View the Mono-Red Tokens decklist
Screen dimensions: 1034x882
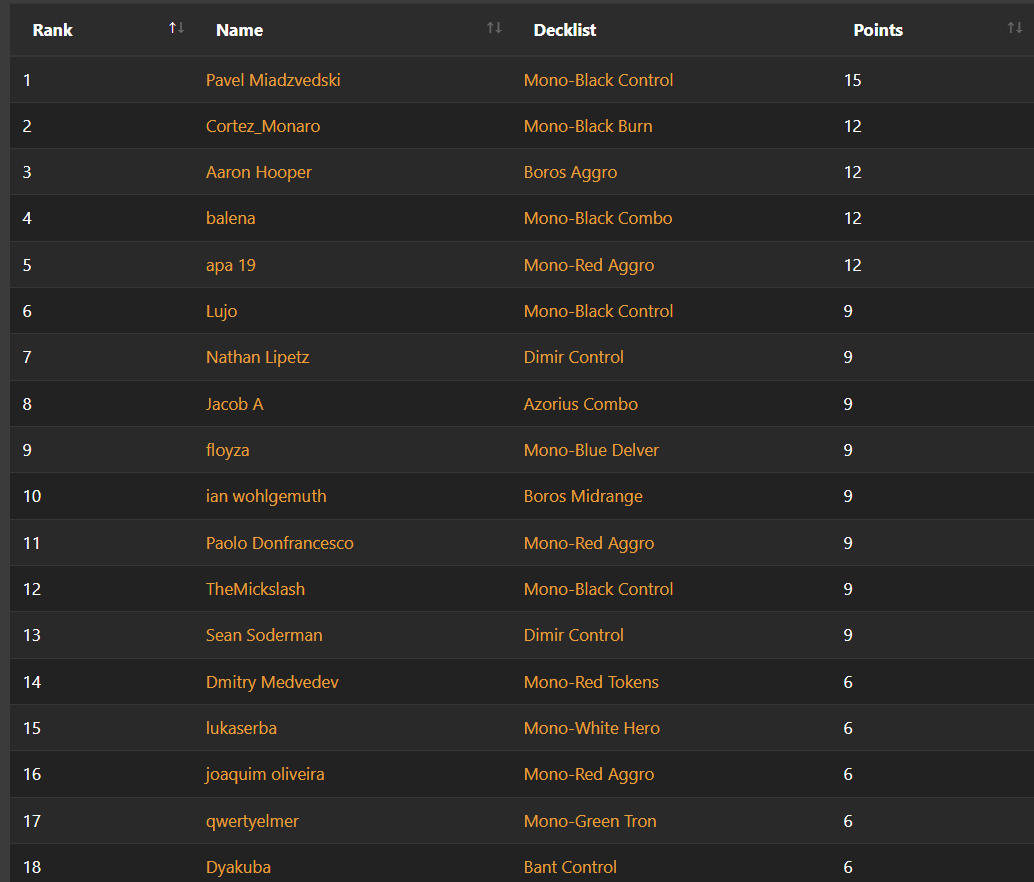pos(591,682)
